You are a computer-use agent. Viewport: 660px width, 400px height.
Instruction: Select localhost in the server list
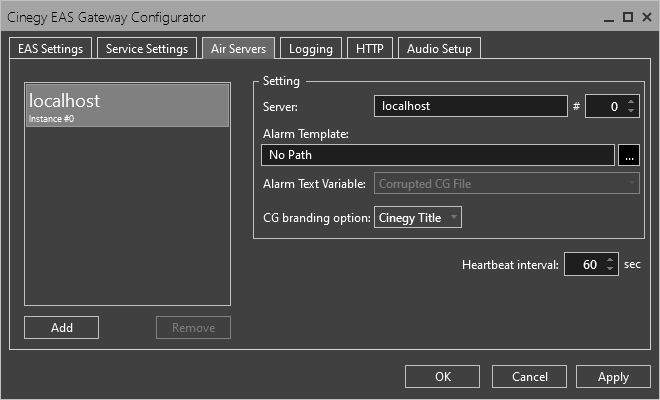(x=127, y=105)
